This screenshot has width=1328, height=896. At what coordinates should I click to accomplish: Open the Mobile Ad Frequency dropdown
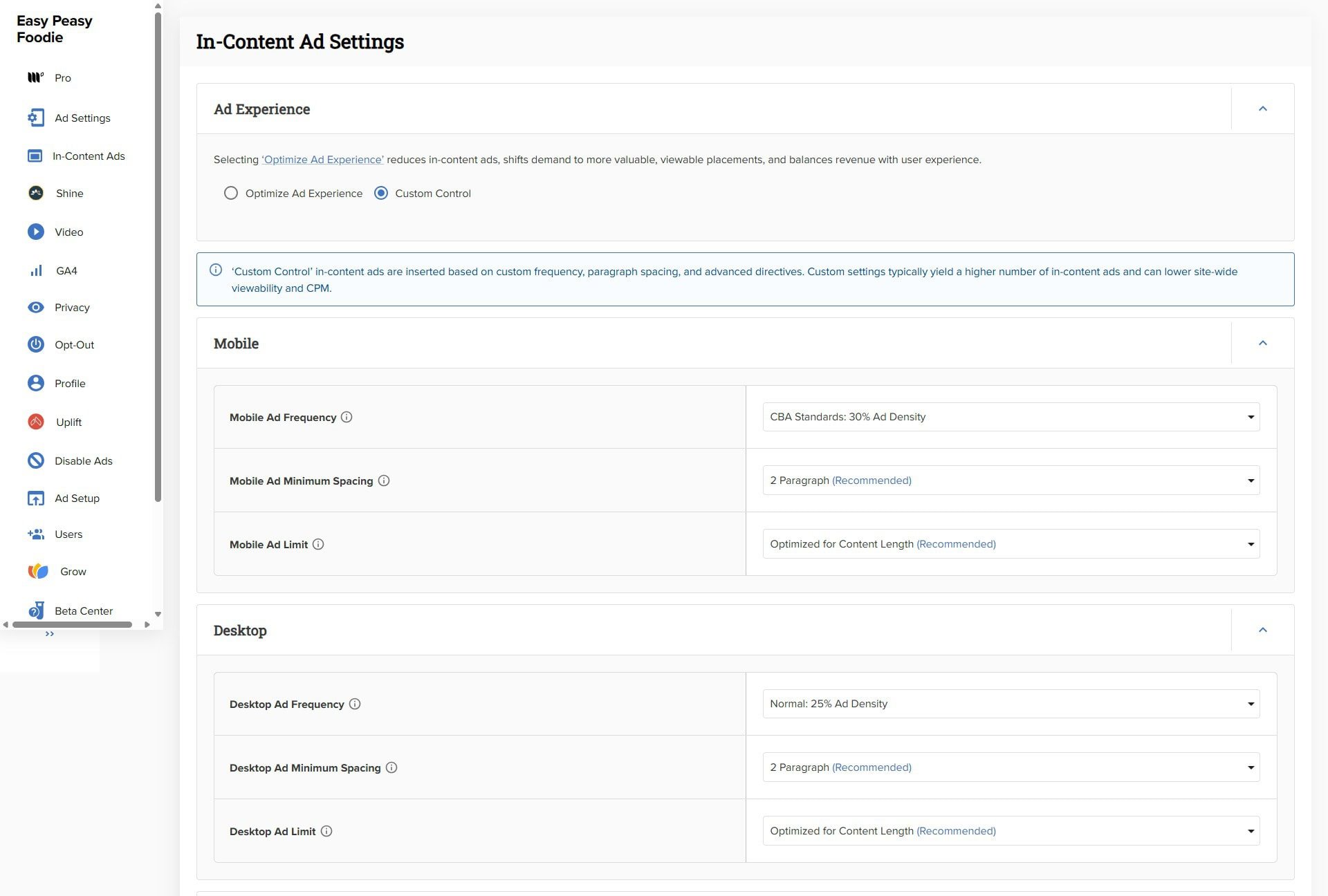pyautogui.click(x=1011, y=416)
